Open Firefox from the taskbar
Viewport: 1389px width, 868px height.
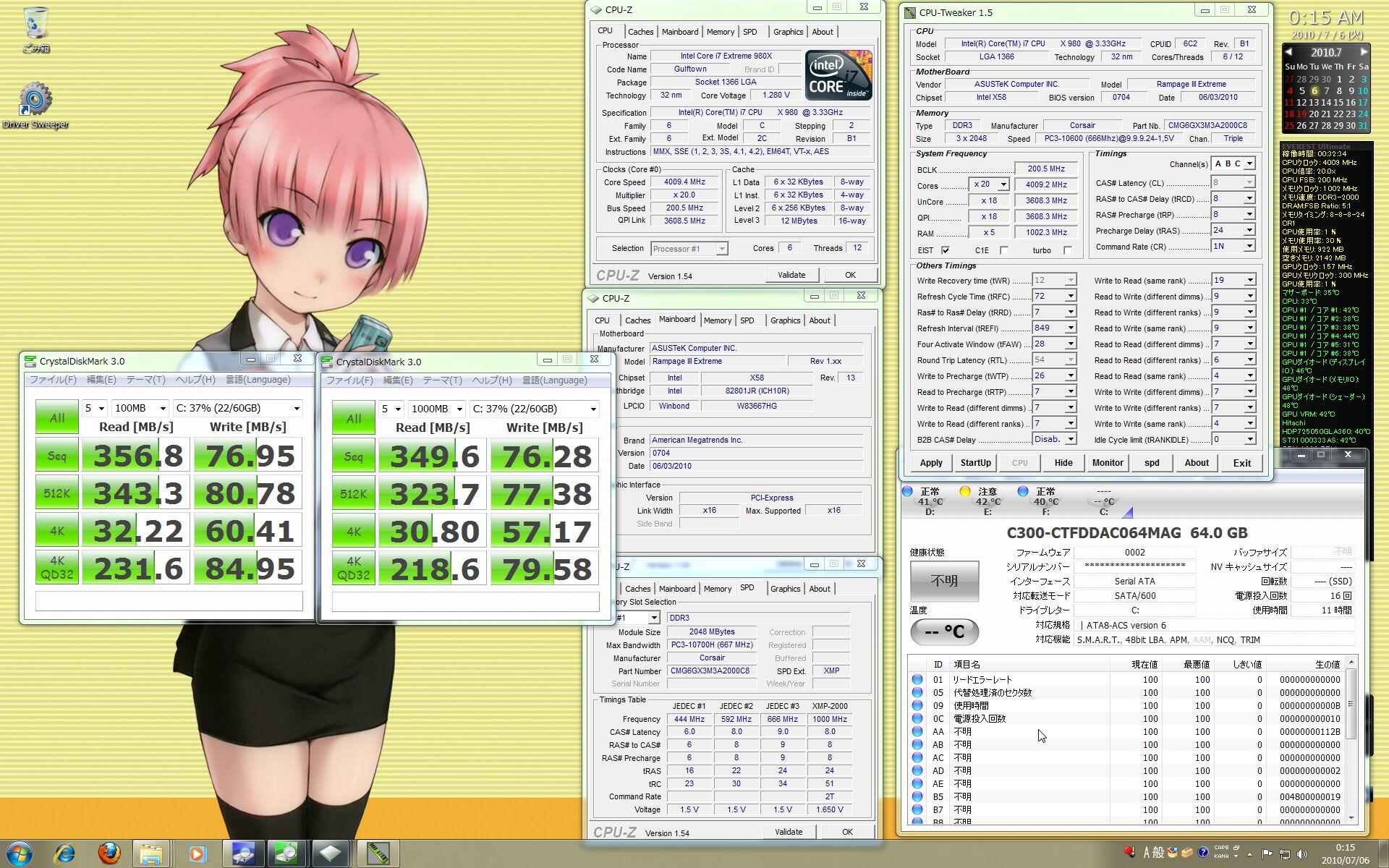pyautogui.click(x=109, y=854)
